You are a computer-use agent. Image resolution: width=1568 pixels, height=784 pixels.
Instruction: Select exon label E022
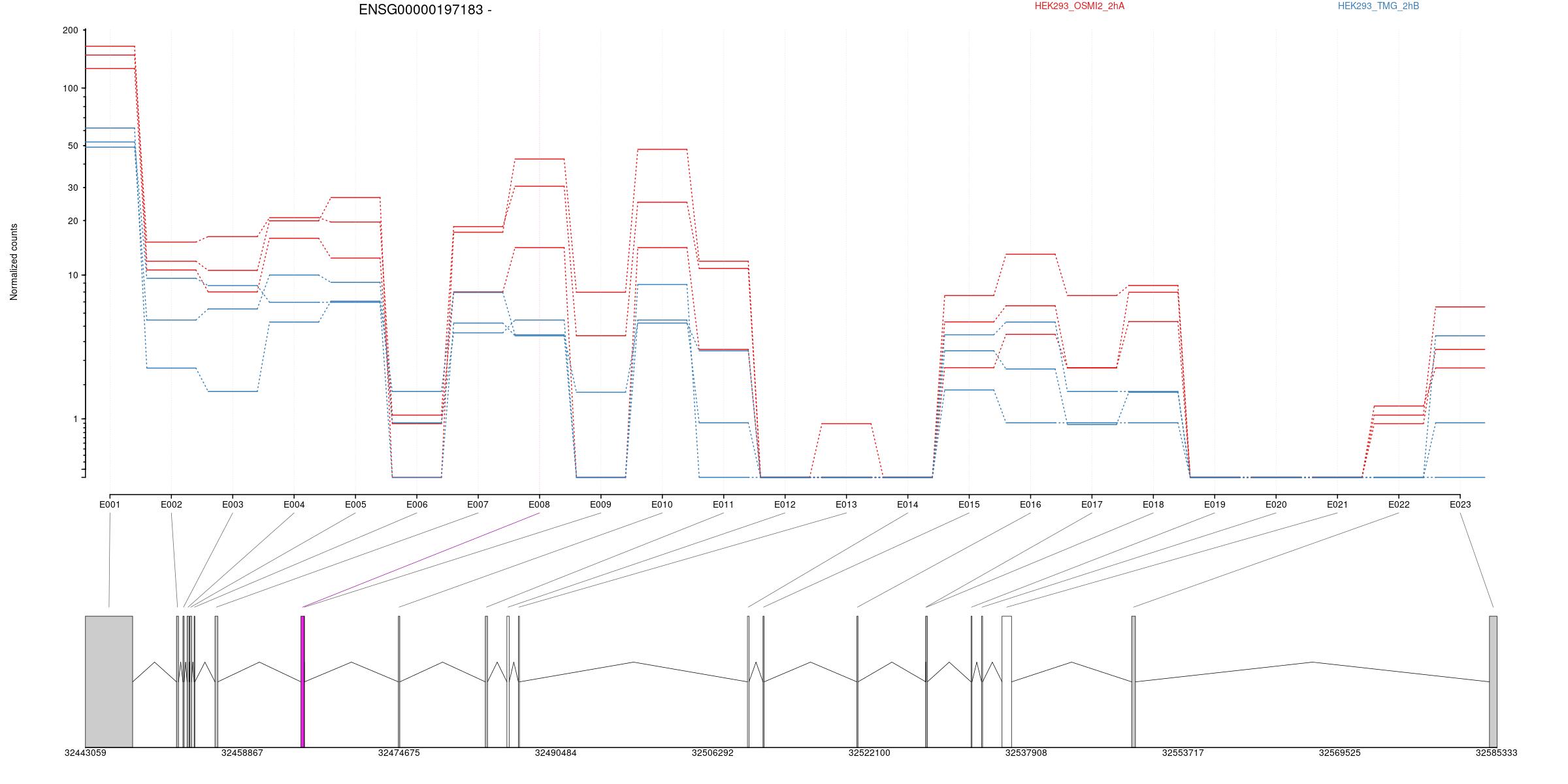(1399, 504)
